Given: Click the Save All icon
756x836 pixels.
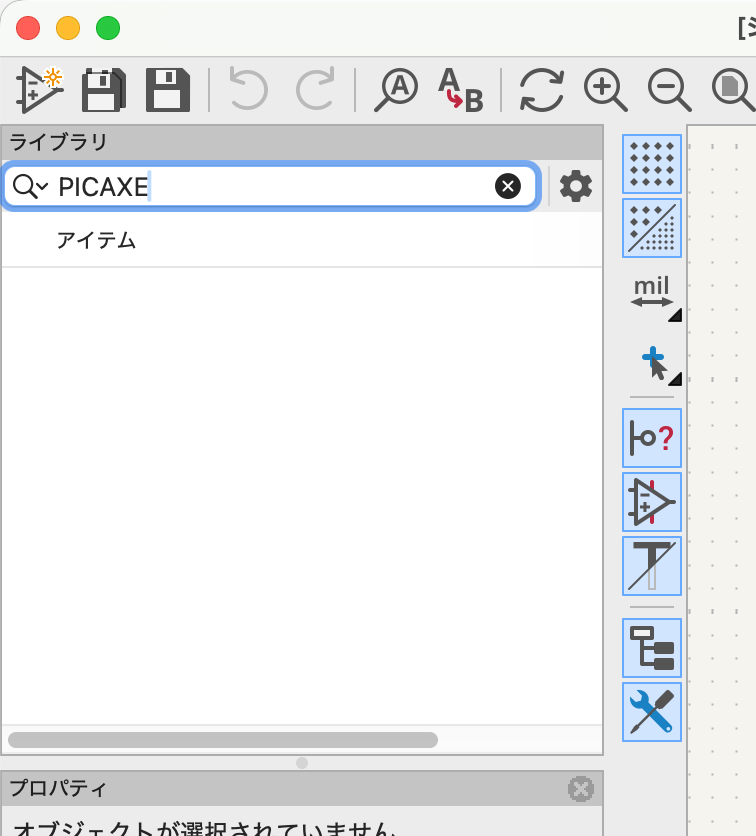Looking at the screenshot, I should click(104, 90).
